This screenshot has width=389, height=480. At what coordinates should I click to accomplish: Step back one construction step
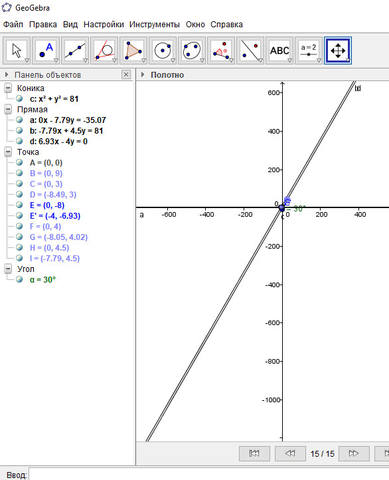[x=290, y=453]
